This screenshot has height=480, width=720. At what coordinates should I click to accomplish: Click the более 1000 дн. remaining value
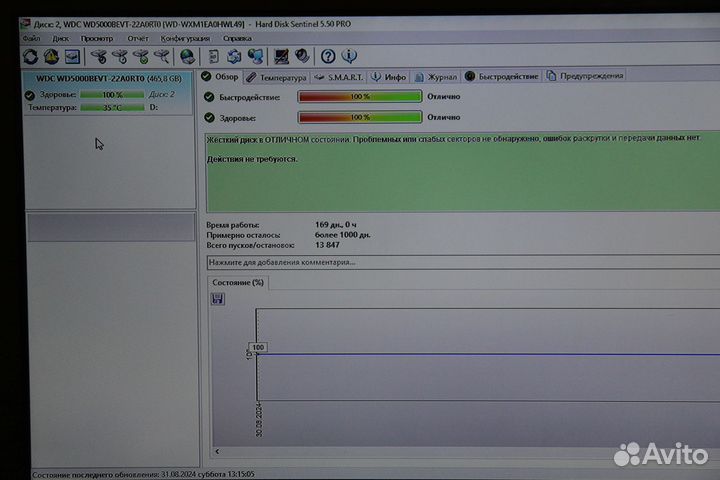coord(343,235)
